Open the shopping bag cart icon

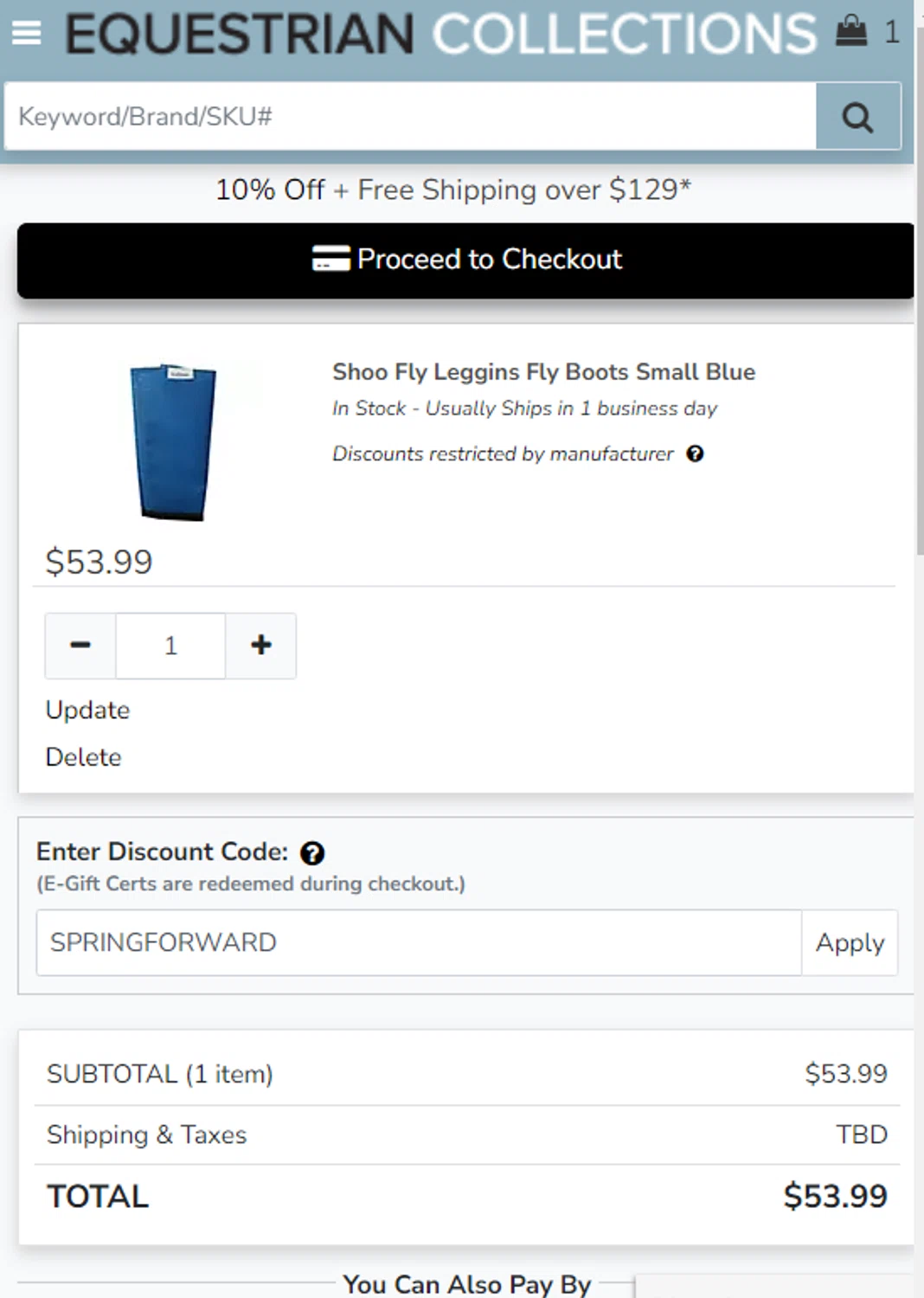(x=851, y=31)
